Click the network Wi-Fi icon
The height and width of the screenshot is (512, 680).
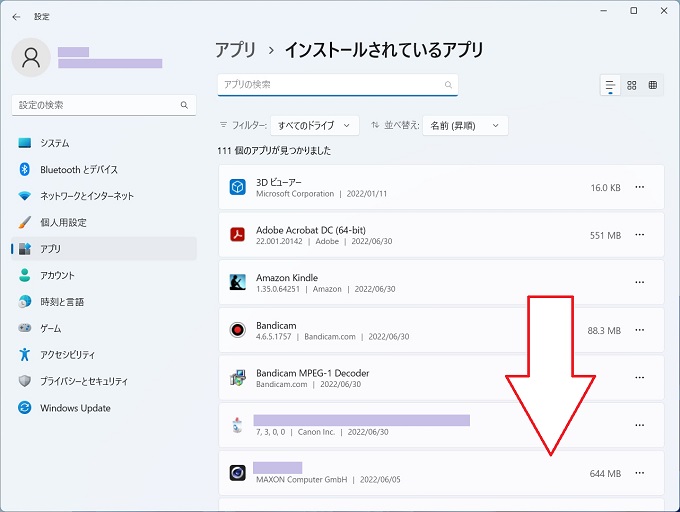pyautogui.click(x=25, y=196)
